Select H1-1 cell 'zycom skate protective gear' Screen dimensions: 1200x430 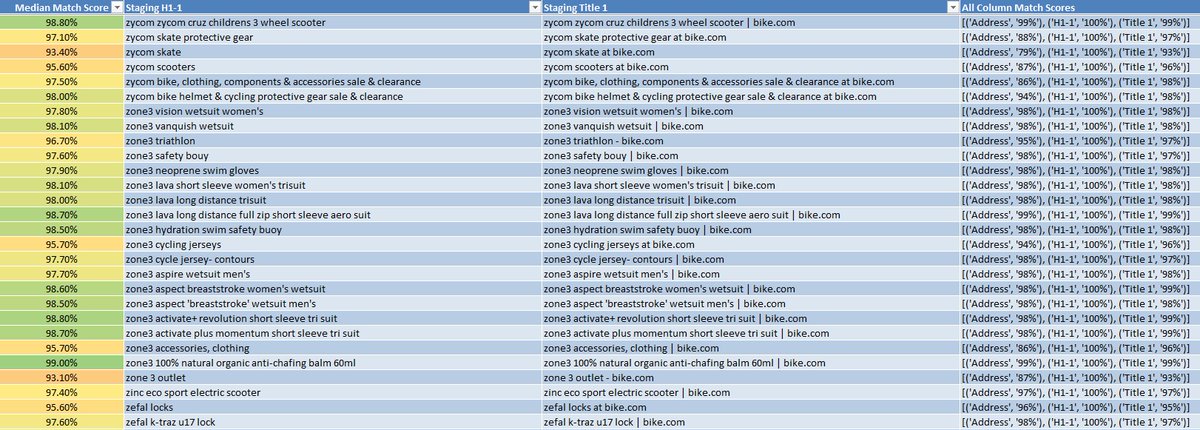click(333, 37)
